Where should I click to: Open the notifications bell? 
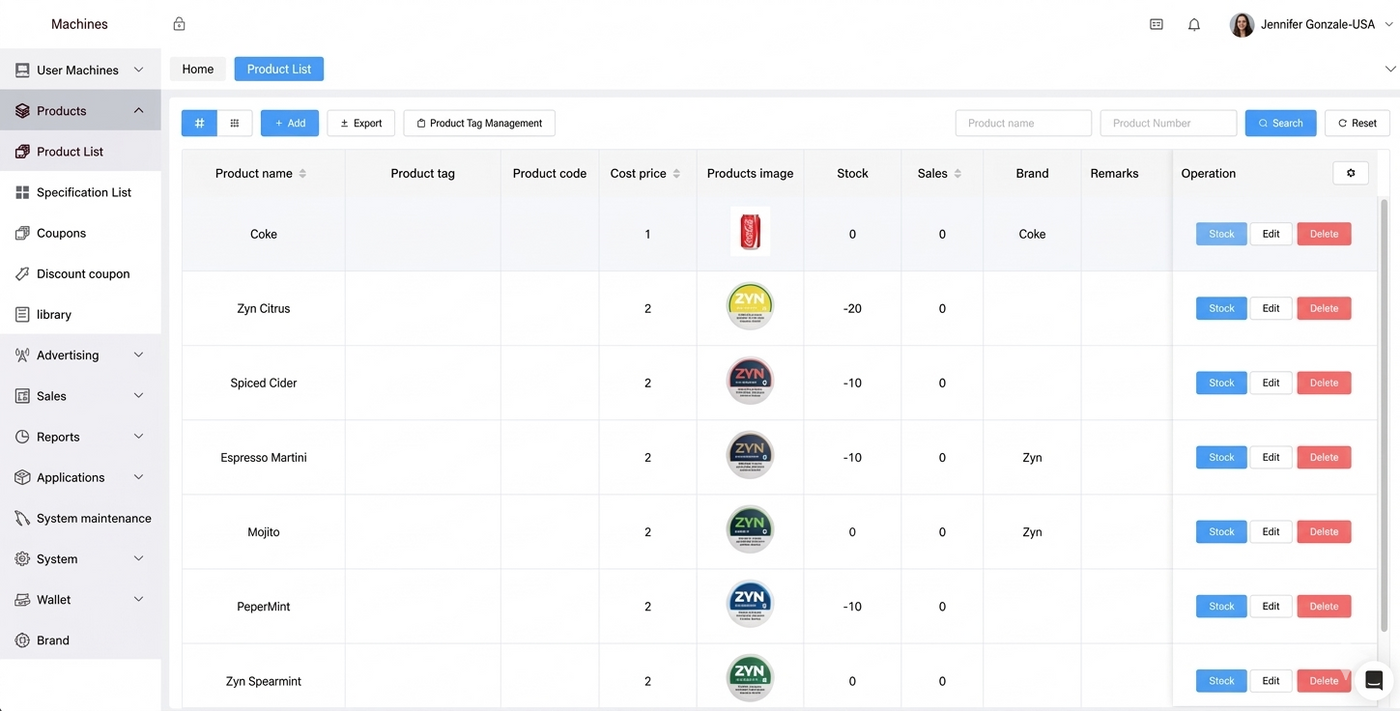1193,24
